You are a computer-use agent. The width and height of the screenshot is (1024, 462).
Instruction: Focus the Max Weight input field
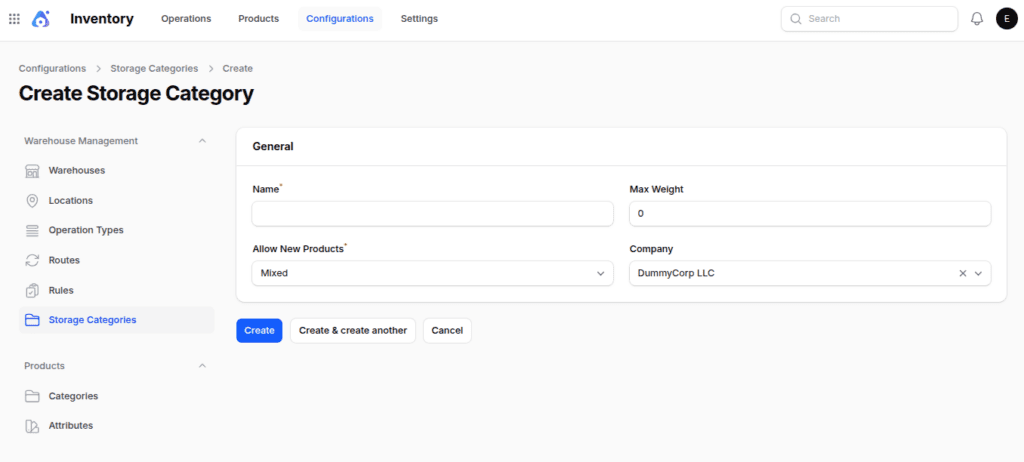(810, 214)
